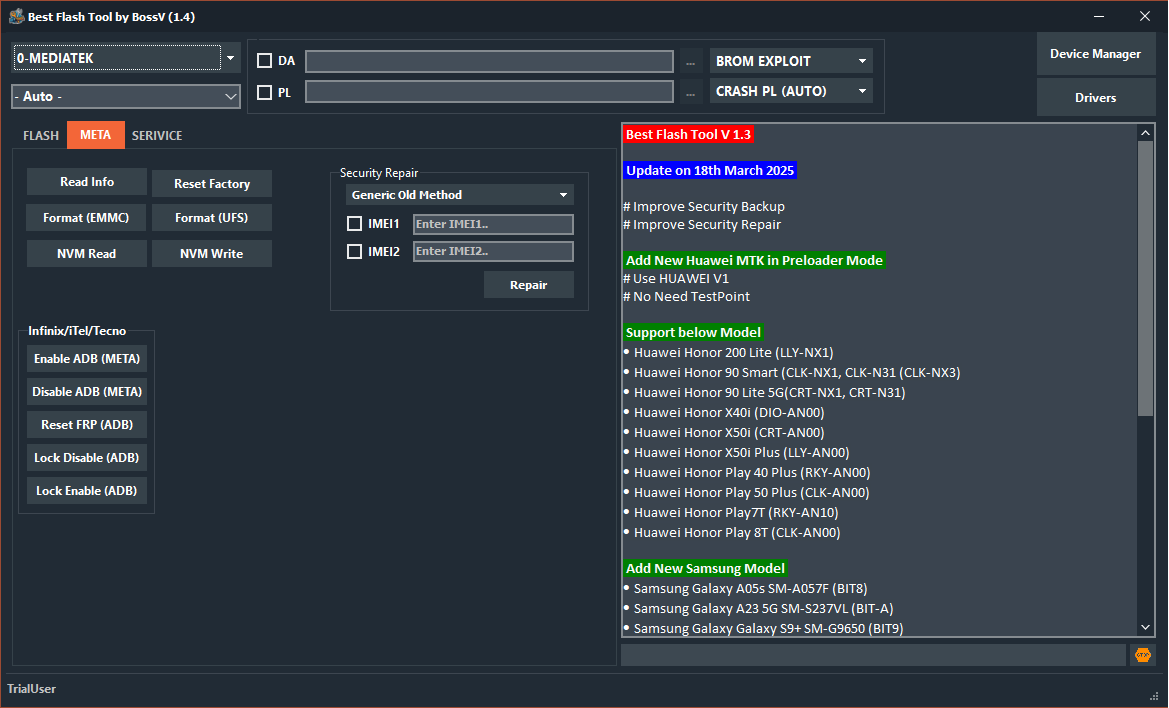Click the NVM Read button
Viewport: 1169px width, 708px height.
pyautogui.click(x=86, y=253)
